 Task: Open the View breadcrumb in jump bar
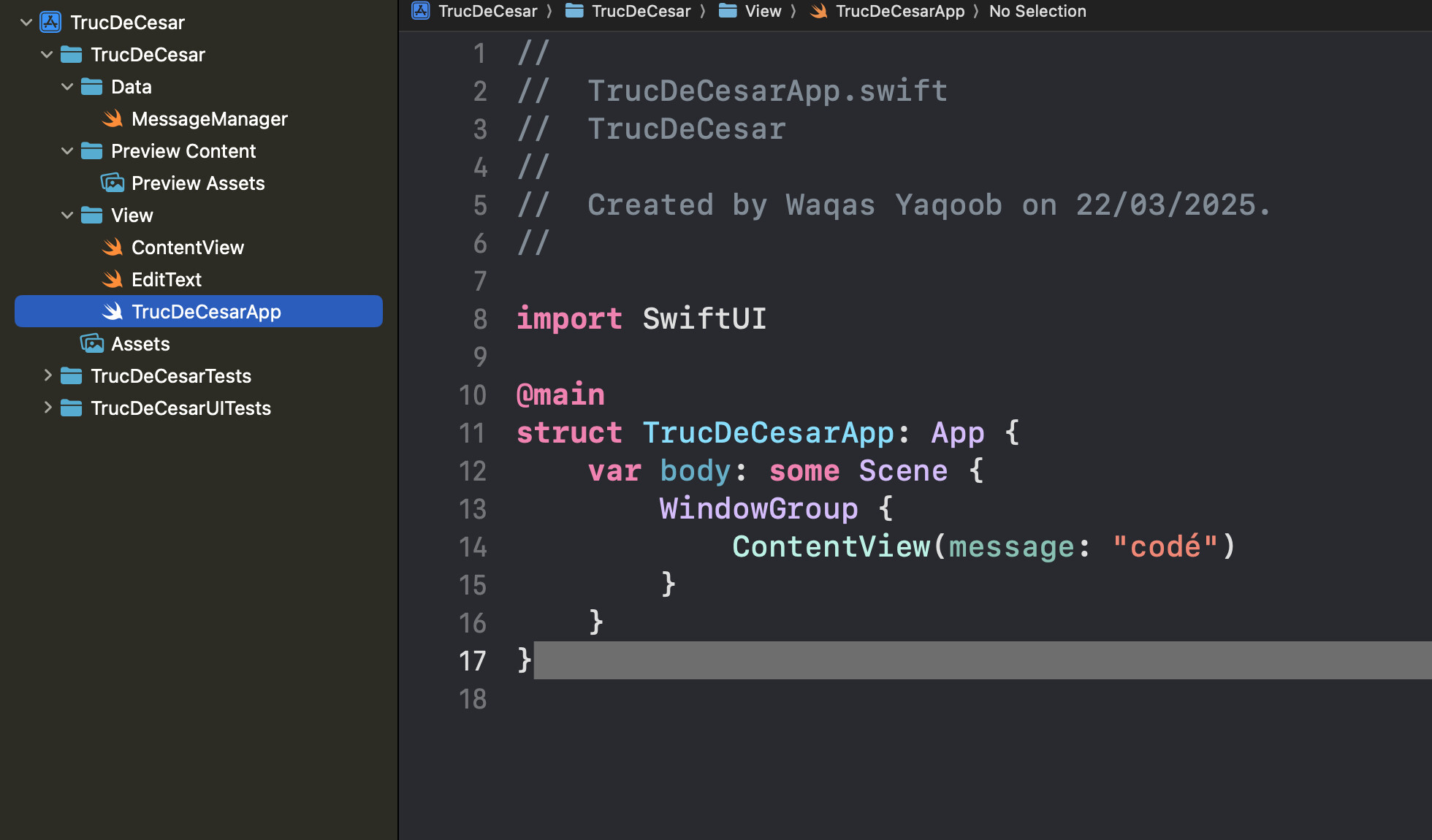coord(762,11)
